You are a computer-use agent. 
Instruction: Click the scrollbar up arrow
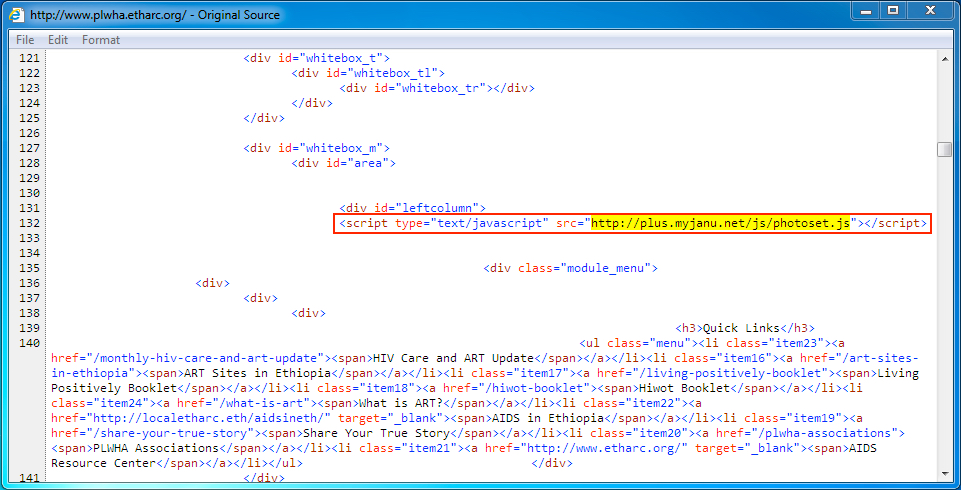pos(944,59)
